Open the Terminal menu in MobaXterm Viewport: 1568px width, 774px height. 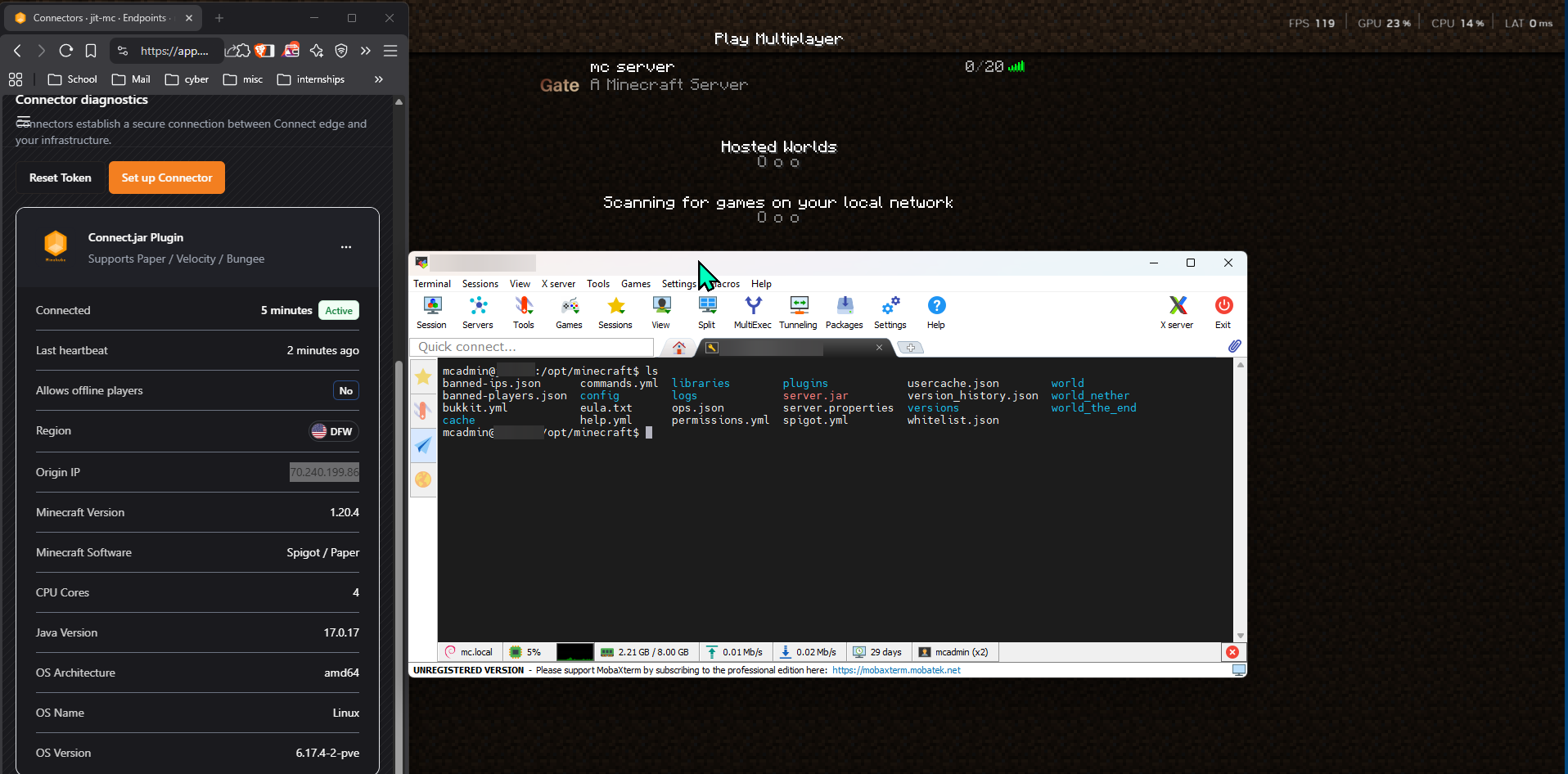[x=432, y=284]
